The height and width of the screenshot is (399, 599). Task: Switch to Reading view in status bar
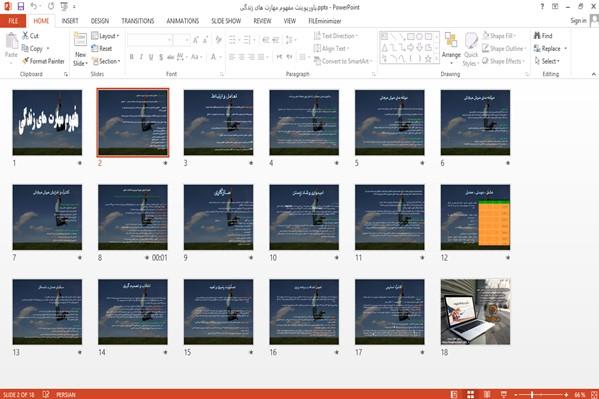[x=487, y=394]
